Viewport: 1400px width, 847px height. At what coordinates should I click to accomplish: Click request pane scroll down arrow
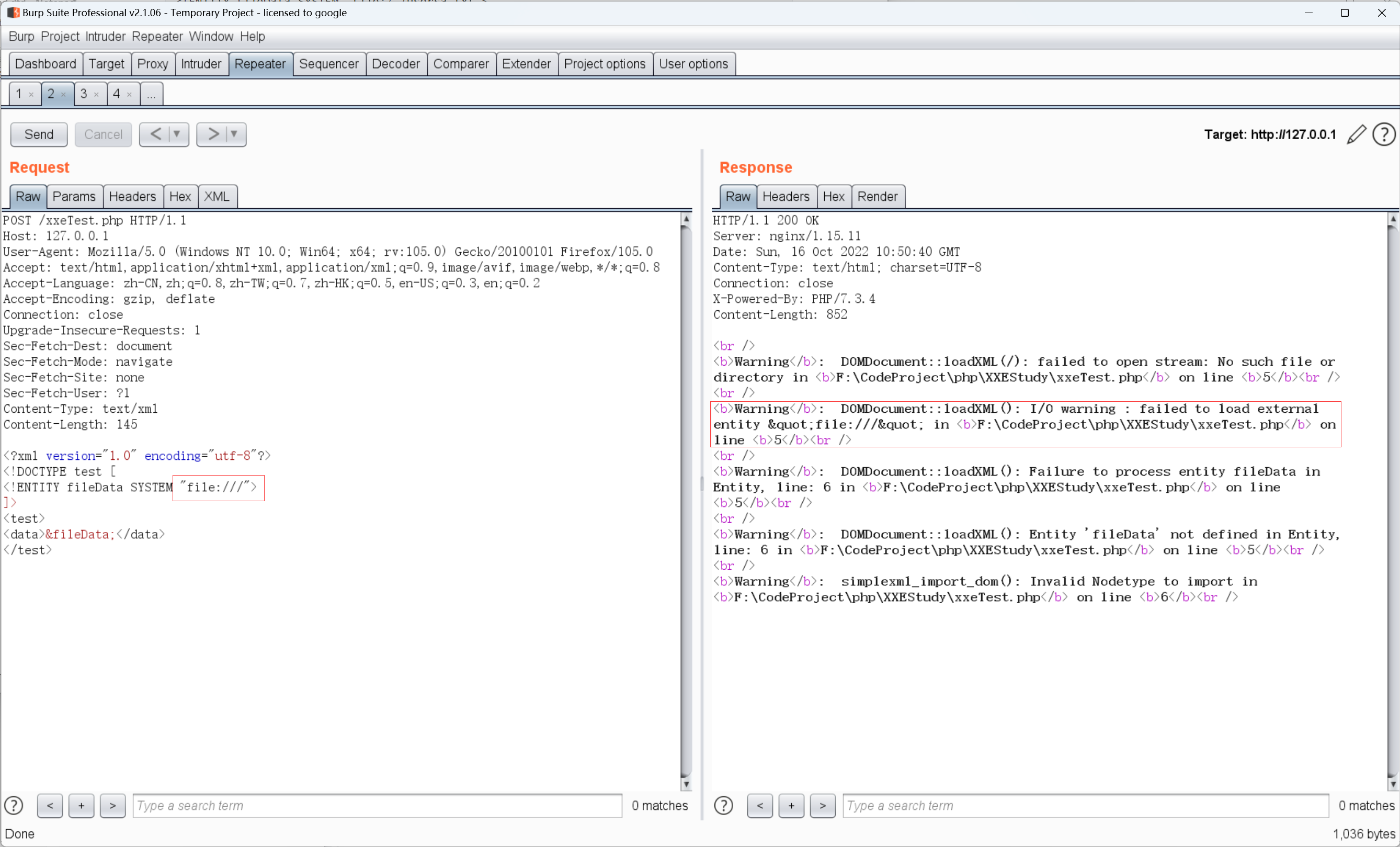tap(686, 784)
